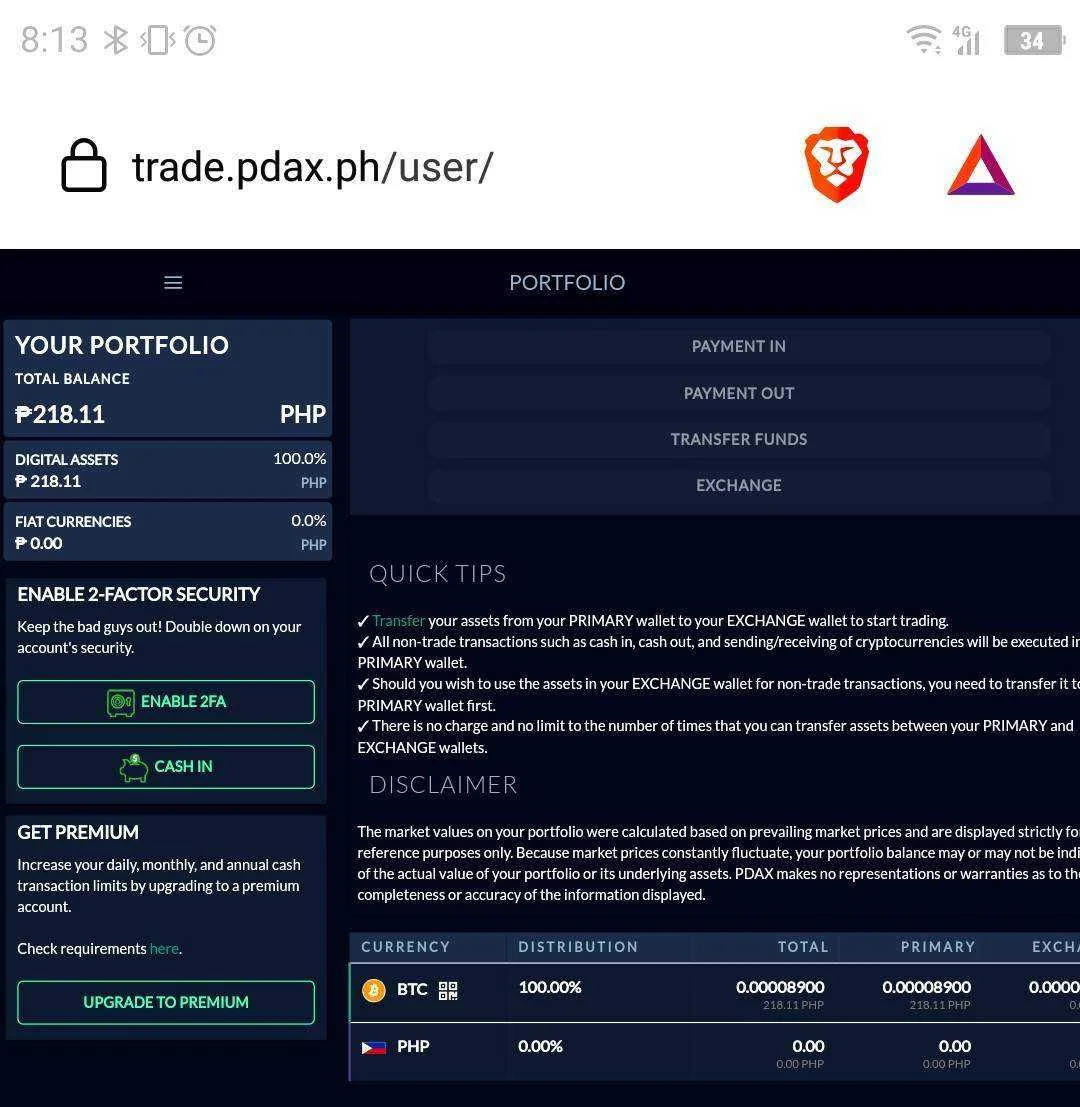Click the Quick Tips heading

tap(438, 574)
